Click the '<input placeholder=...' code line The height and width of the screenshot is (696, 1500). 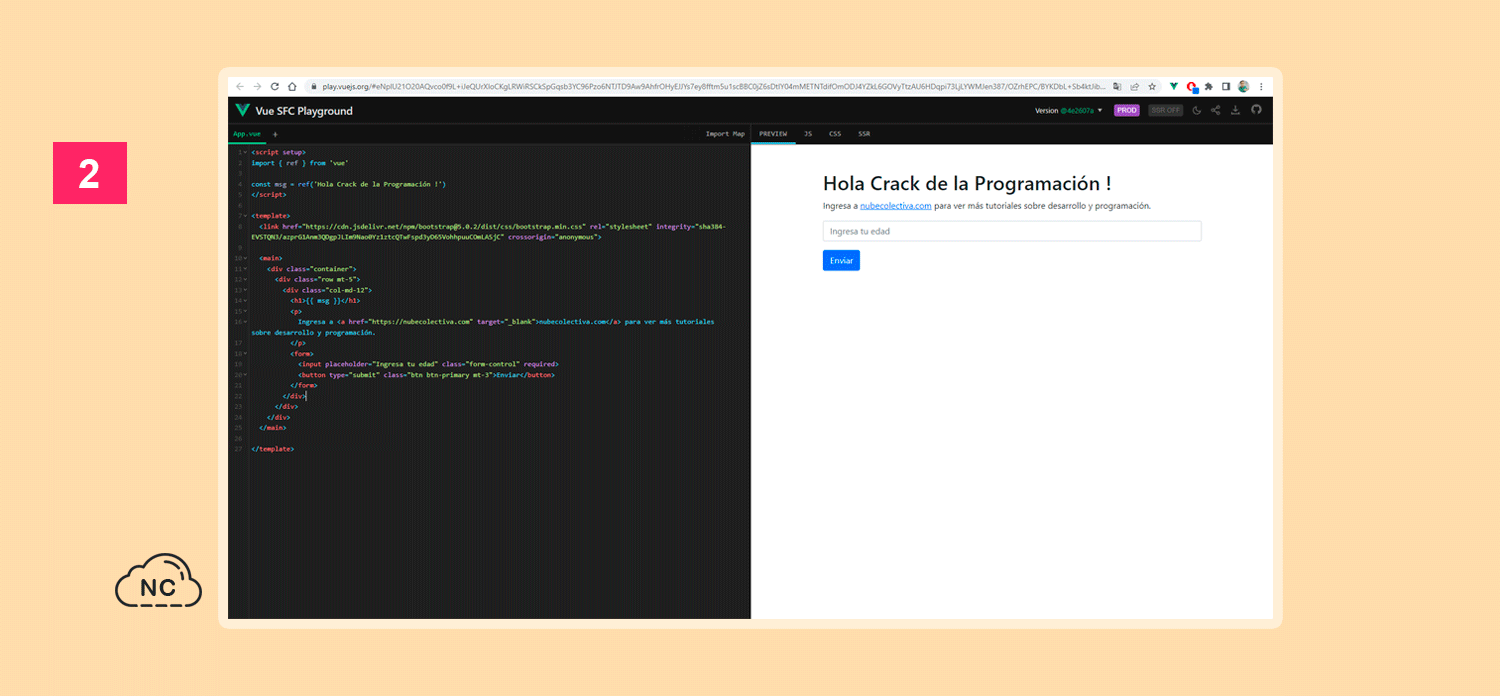click(x=428, y=364)
